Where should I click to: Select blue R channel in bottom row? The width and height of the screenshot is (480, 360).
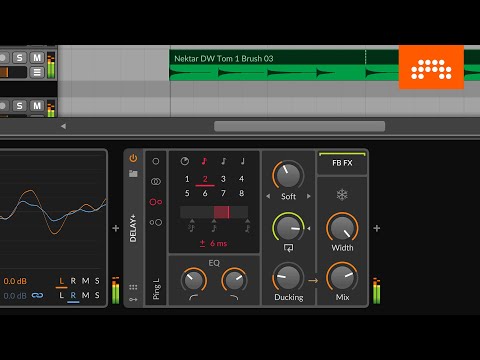[73, 296]
